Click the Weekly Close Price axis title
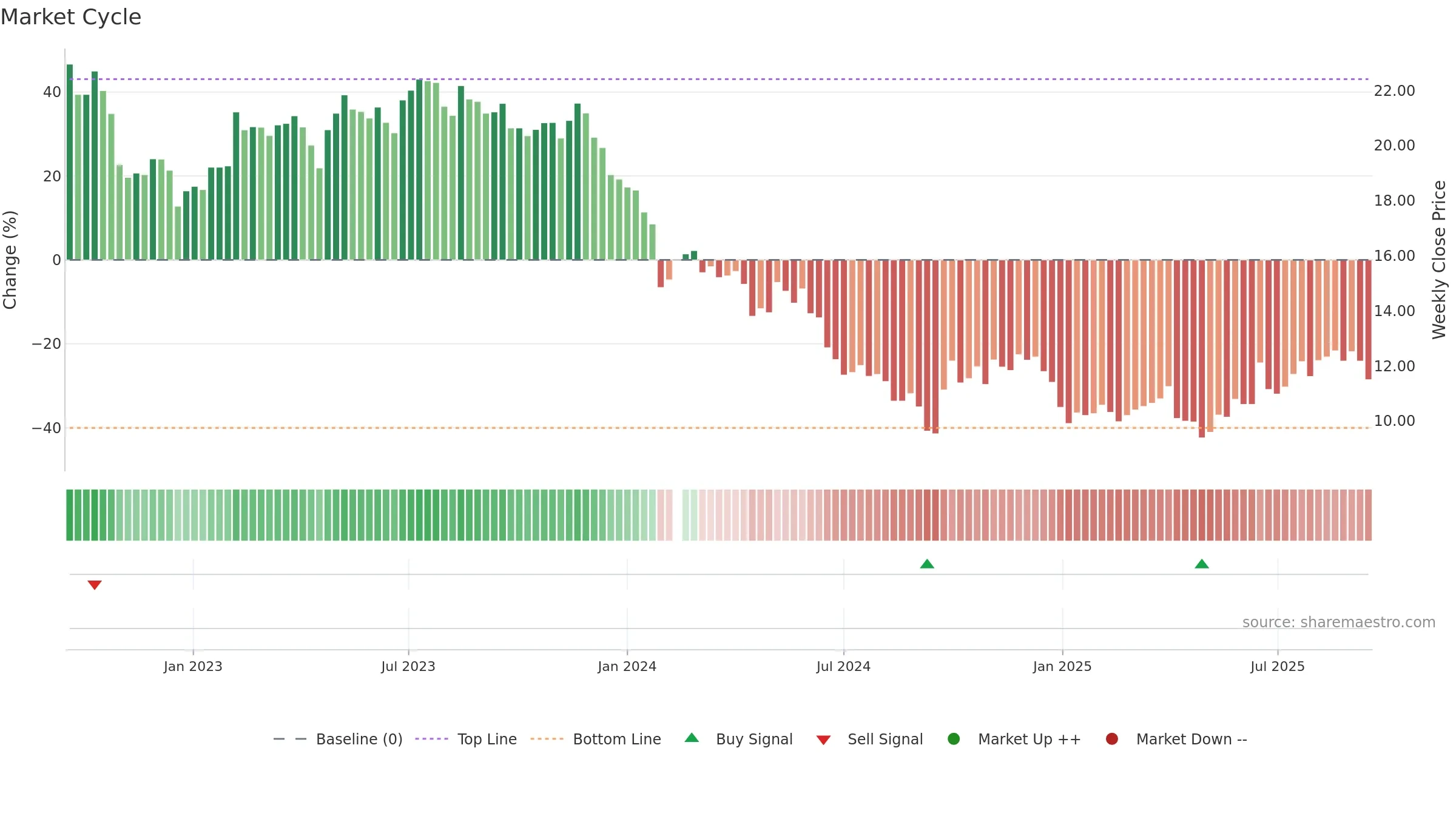This screenshot has width=1456, height=819. (1439, 260)
